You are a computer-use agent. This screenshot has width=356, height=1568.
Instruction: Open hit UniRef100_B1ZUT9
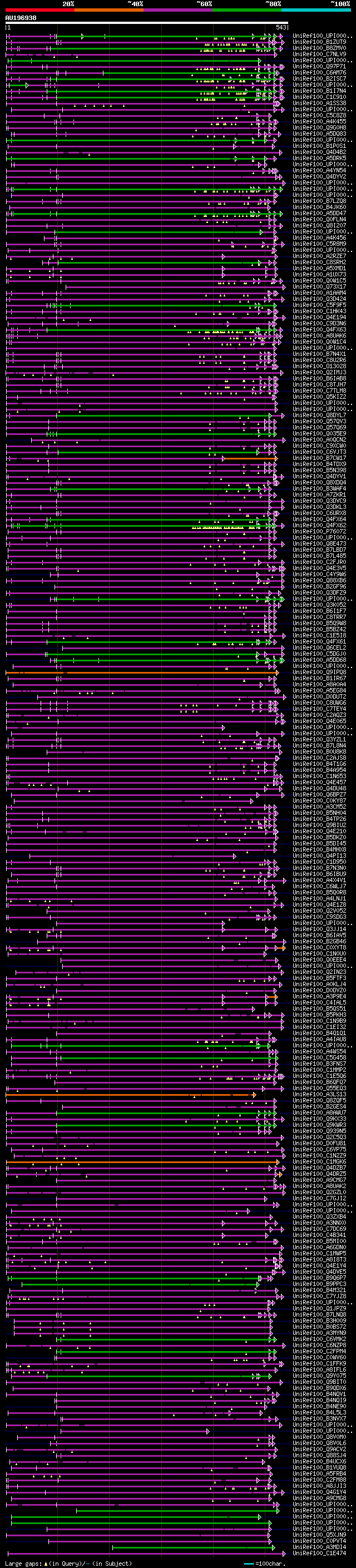pyautogui.click(x=319, y=42)
